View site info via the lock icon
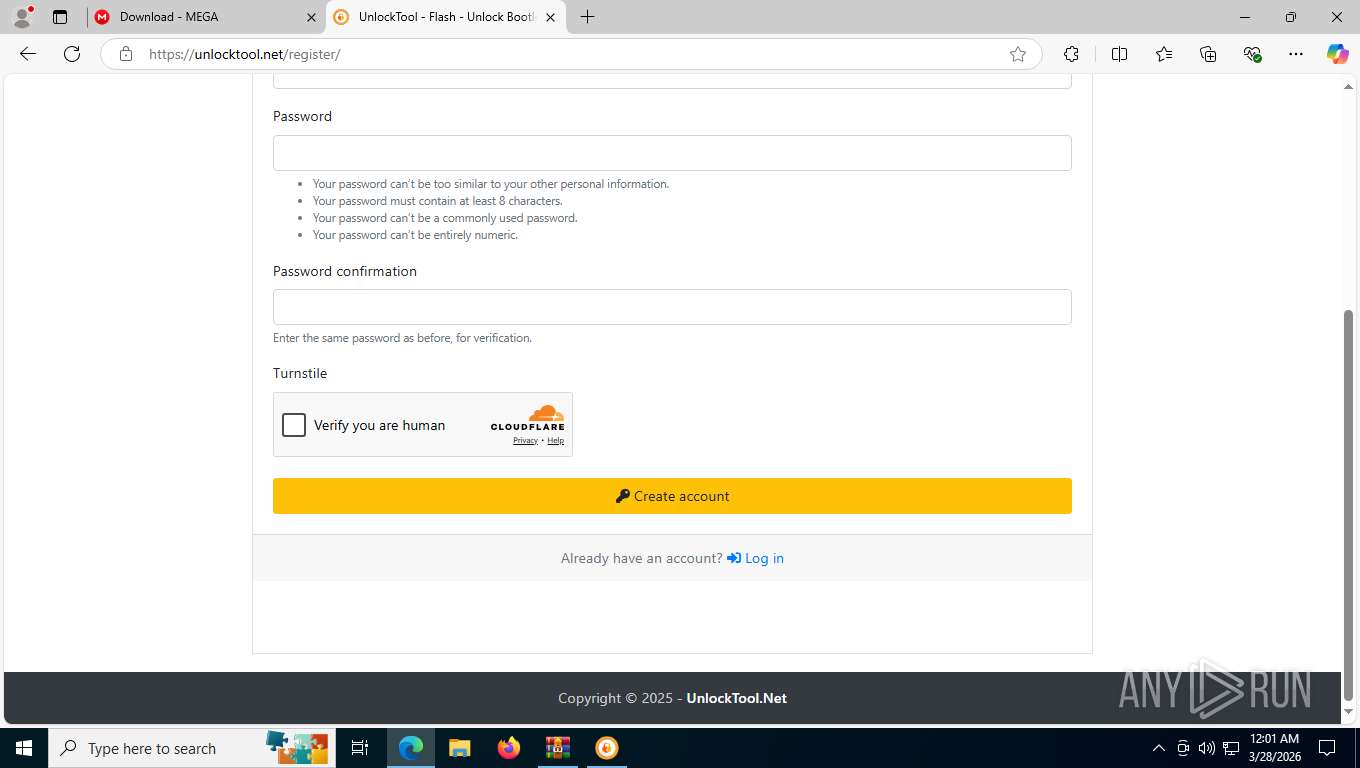Screen dimensions: 1360x768 click(126, 54)
